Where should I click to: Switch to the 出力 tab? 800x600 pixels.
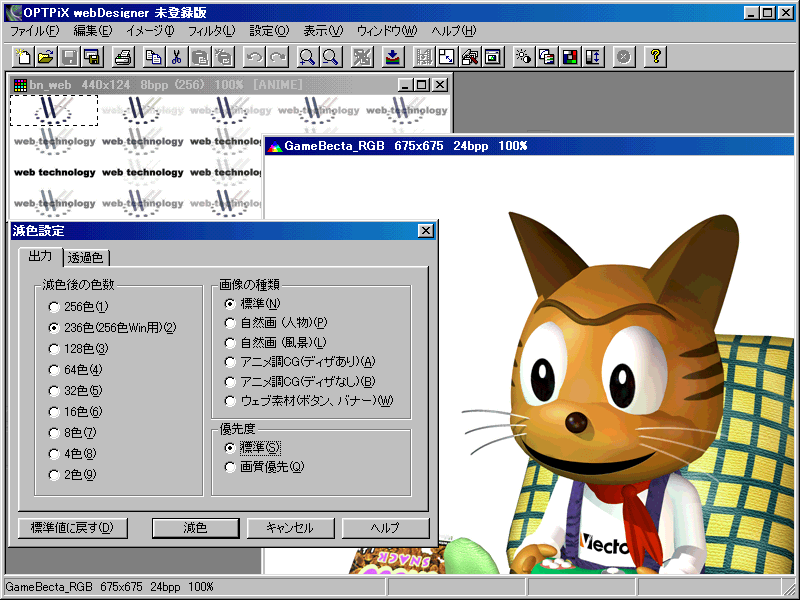pyautogui.click(x=40, y=256)
